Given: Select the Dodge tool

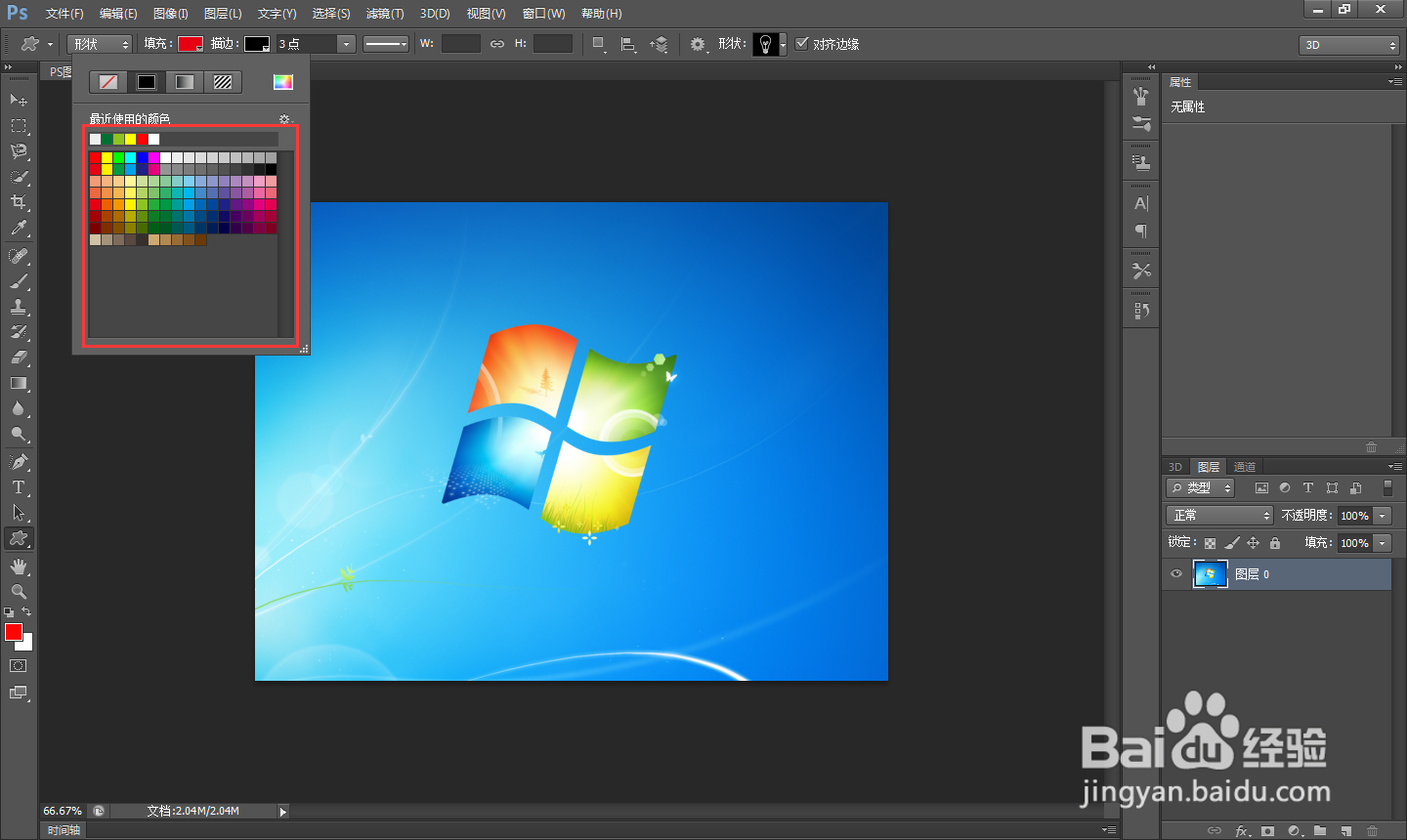Looking at the screenshot, I should [x=19, y=434].
